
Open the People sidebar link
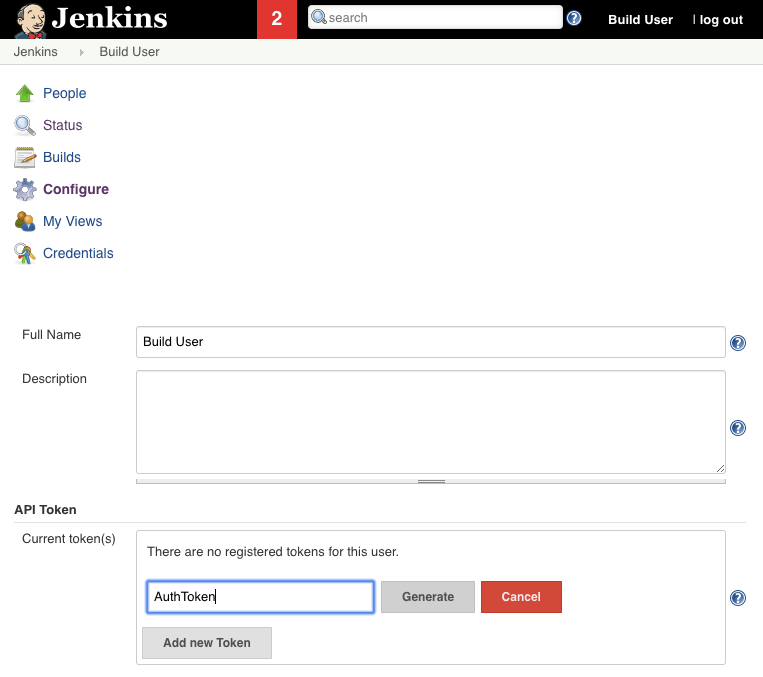coord(65,93)
